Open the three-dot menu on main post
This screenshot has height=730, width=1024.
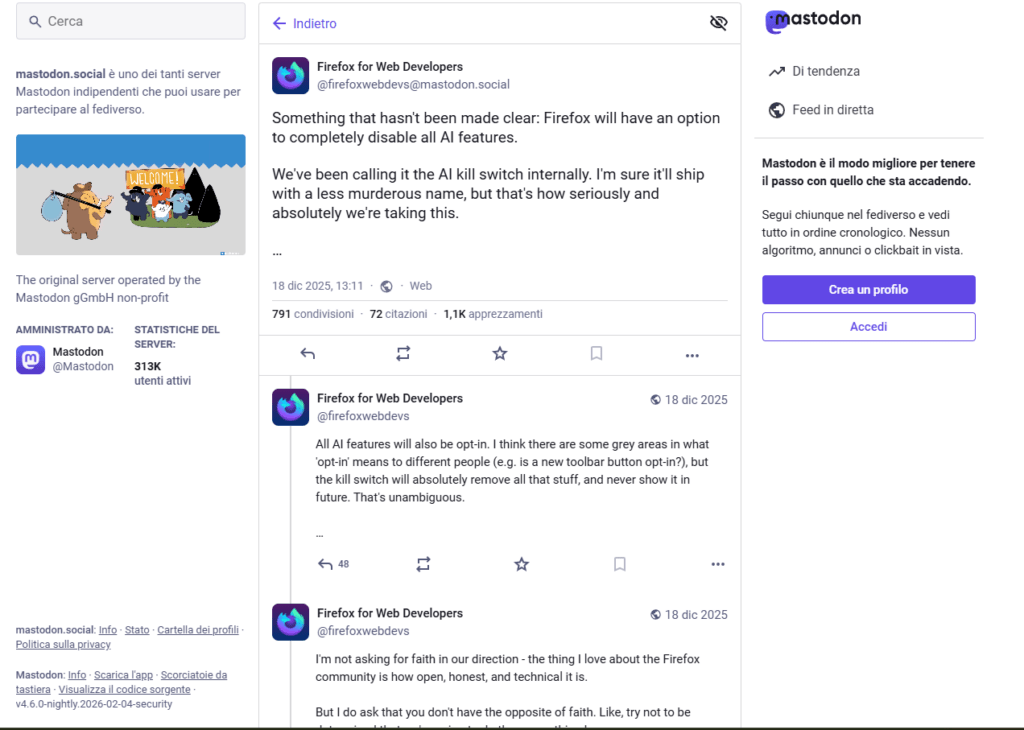[692, 354]
